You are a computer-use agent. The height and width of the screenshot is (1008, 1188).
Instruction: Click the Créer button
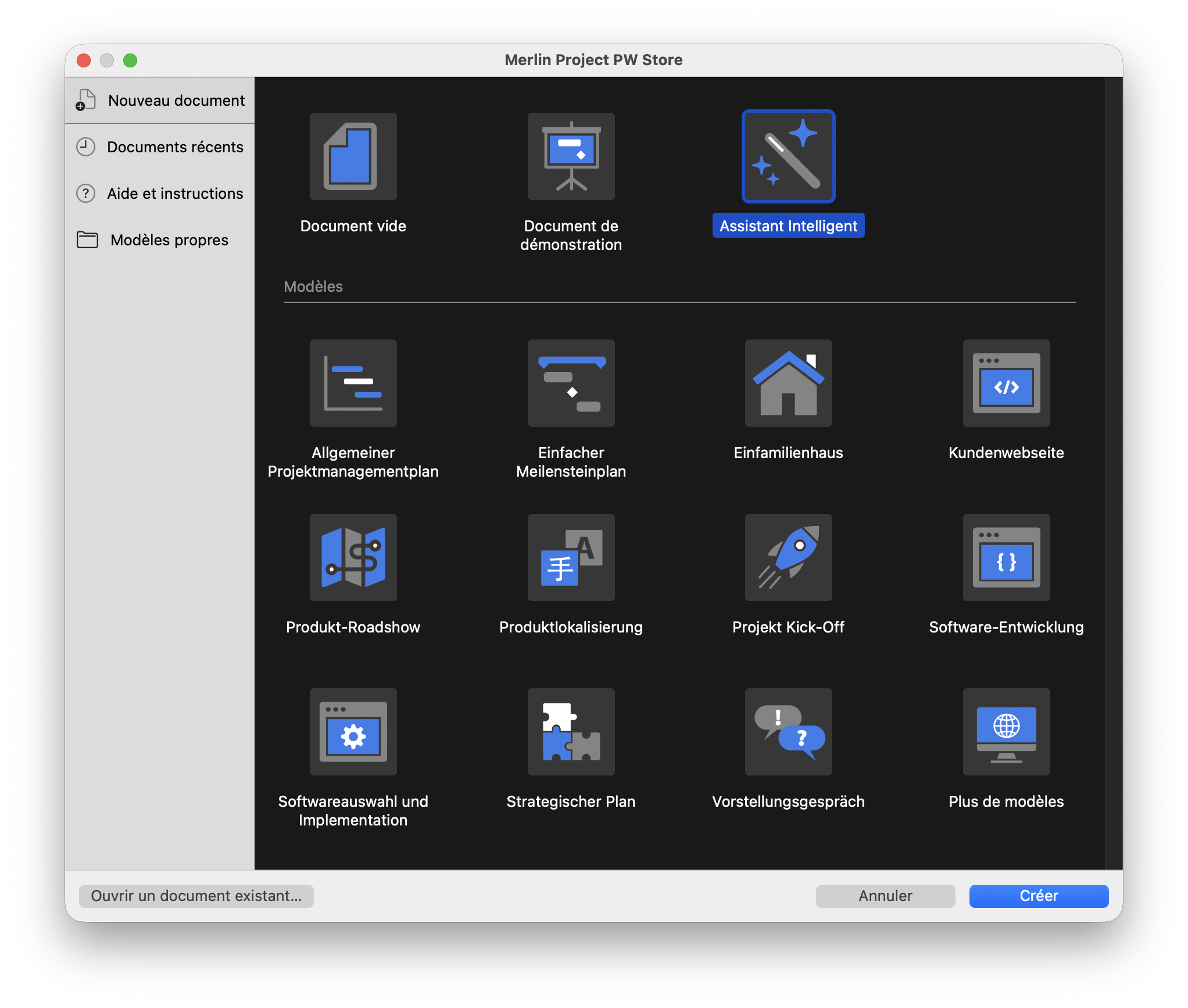[x=1039, y=896]
